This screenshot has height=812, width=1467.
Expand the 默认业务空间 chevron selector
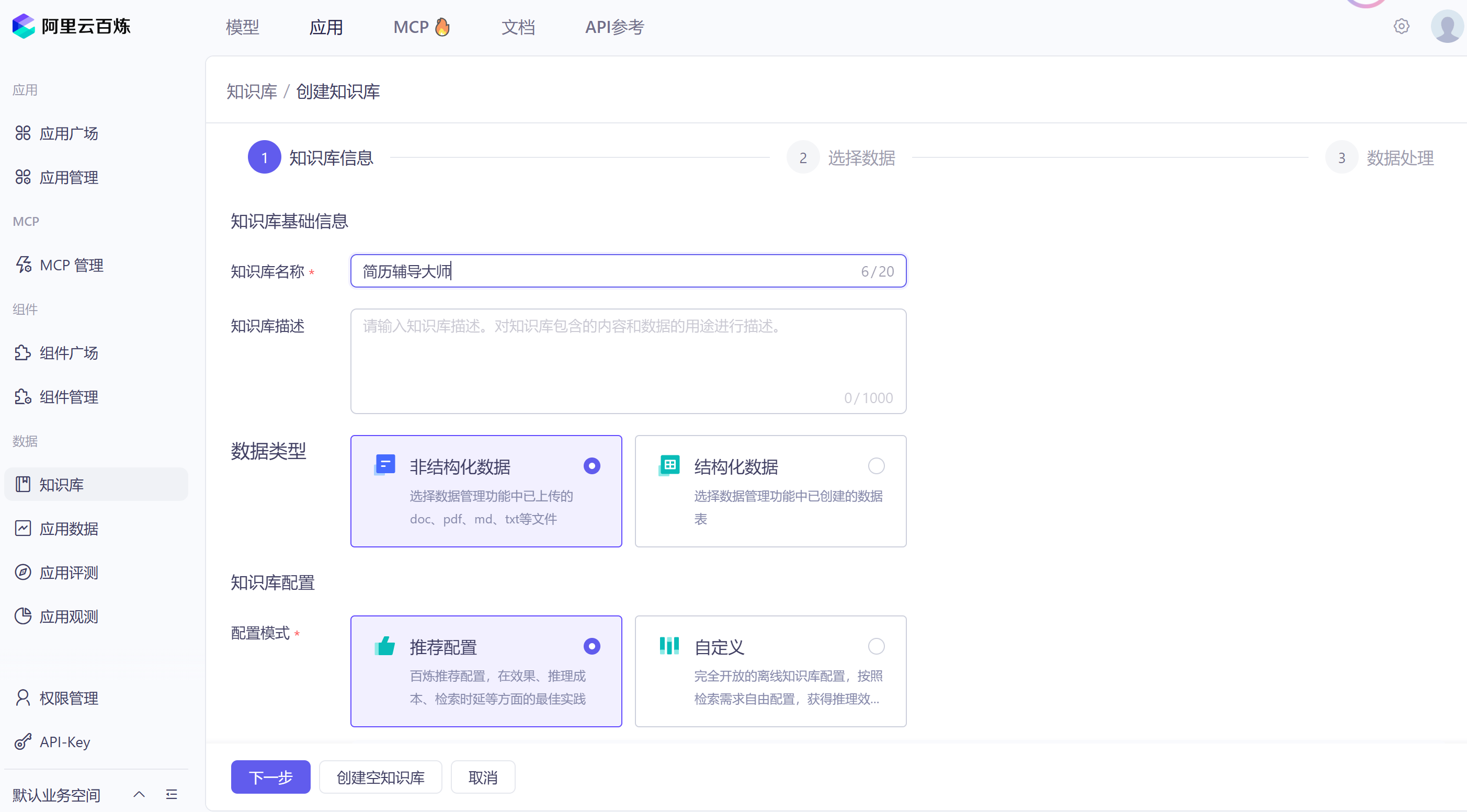pos(139,794)
